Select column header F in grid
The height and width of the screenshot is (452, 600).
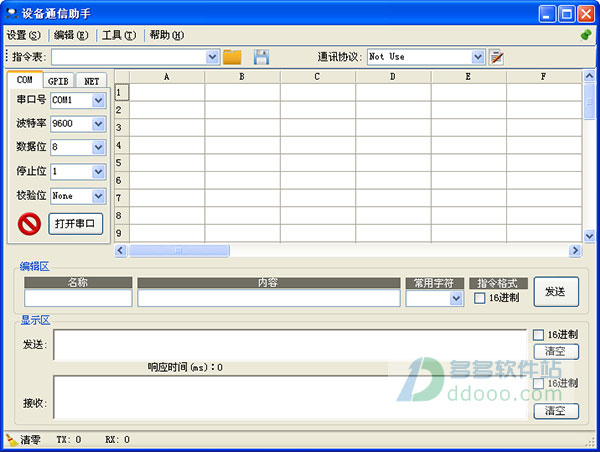543,77
